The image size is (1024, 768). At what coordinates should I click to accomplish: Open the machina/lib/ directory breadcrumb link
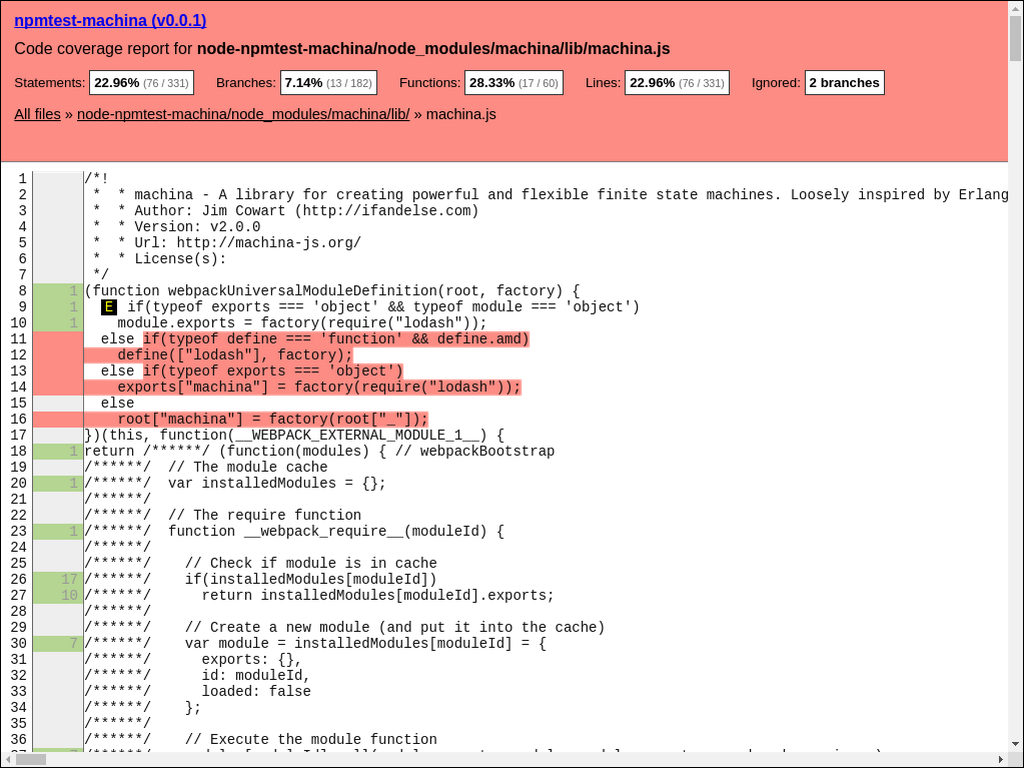click(x=243, y=114)
